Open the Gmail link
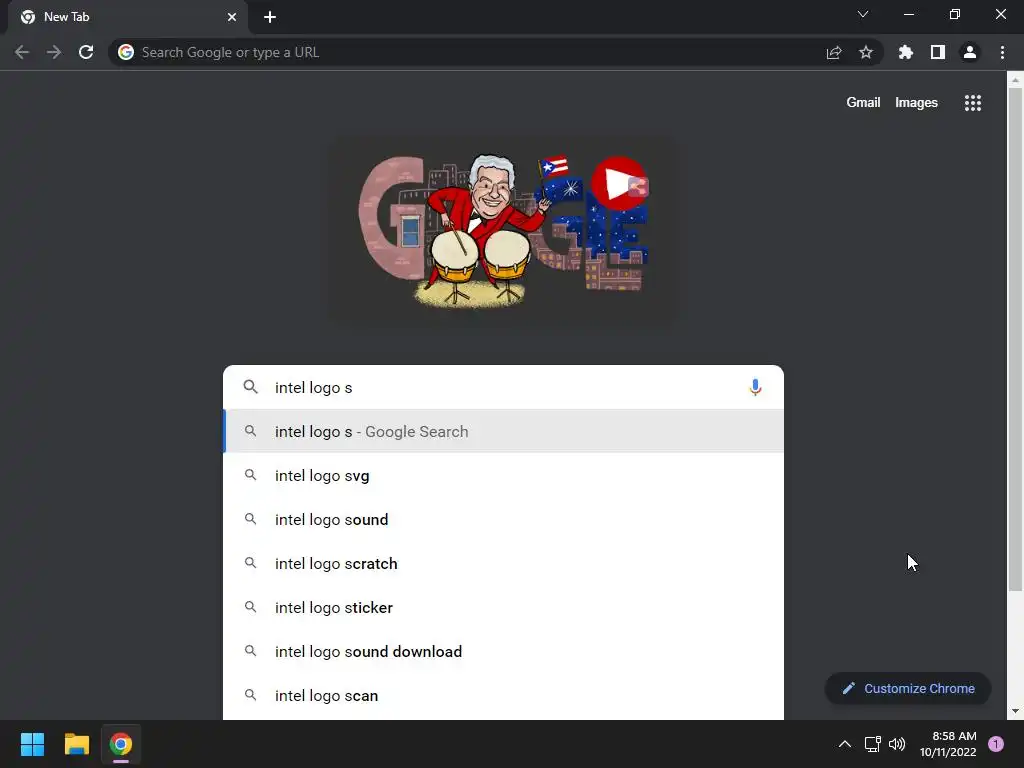Viewport: 1024px width, 768px height. click(x=863, y=103)
